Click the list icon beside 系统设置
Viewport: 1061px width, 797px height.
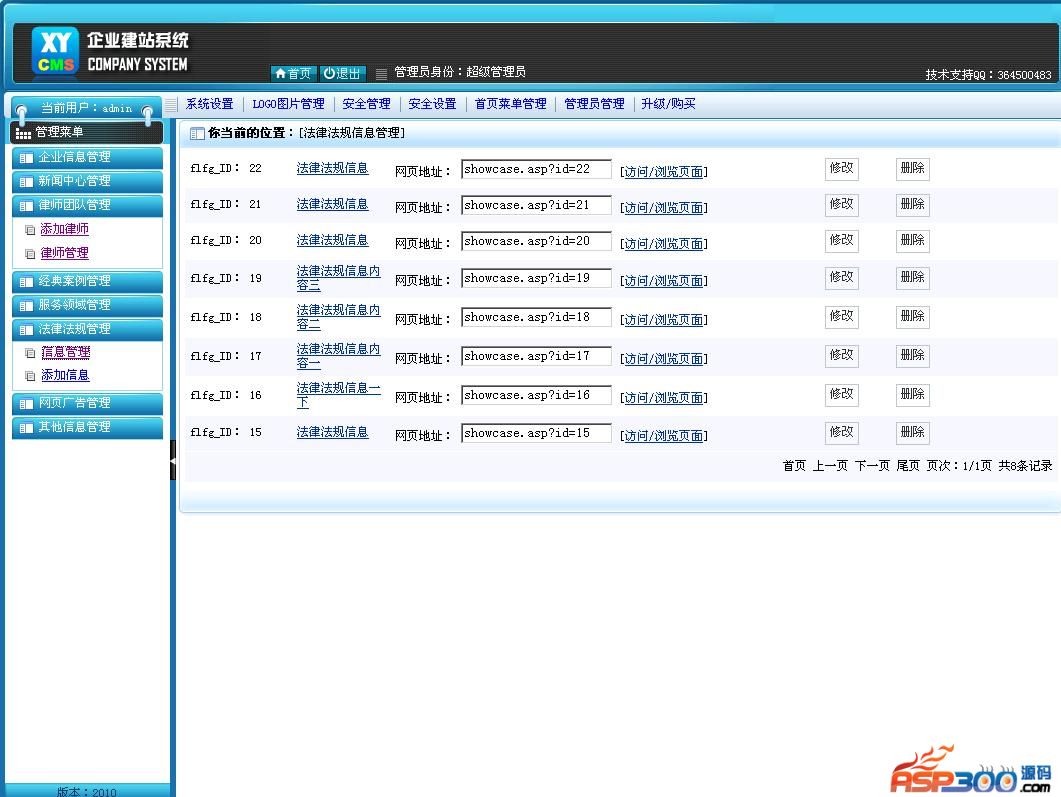pos(172,104)
